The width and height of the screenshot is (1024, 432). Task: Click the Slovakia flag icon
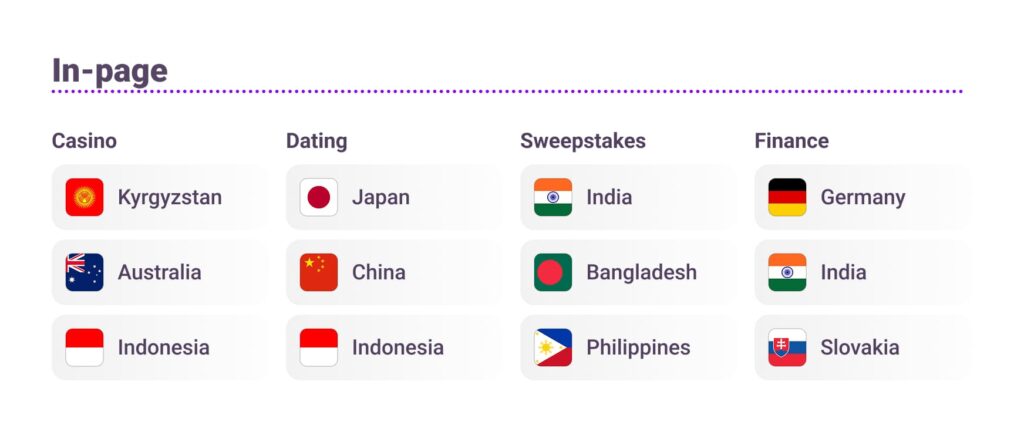click(787, 347)
